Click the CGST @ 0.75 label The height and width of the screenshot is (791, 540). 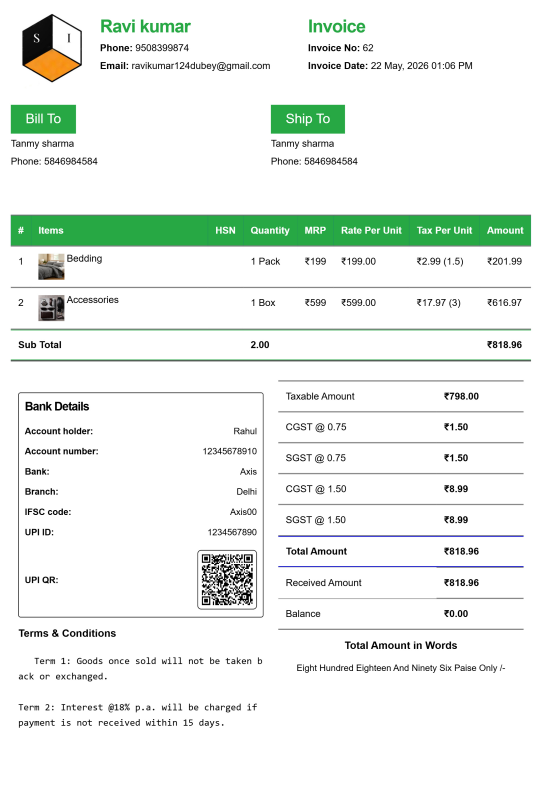[x=316, y=427]
